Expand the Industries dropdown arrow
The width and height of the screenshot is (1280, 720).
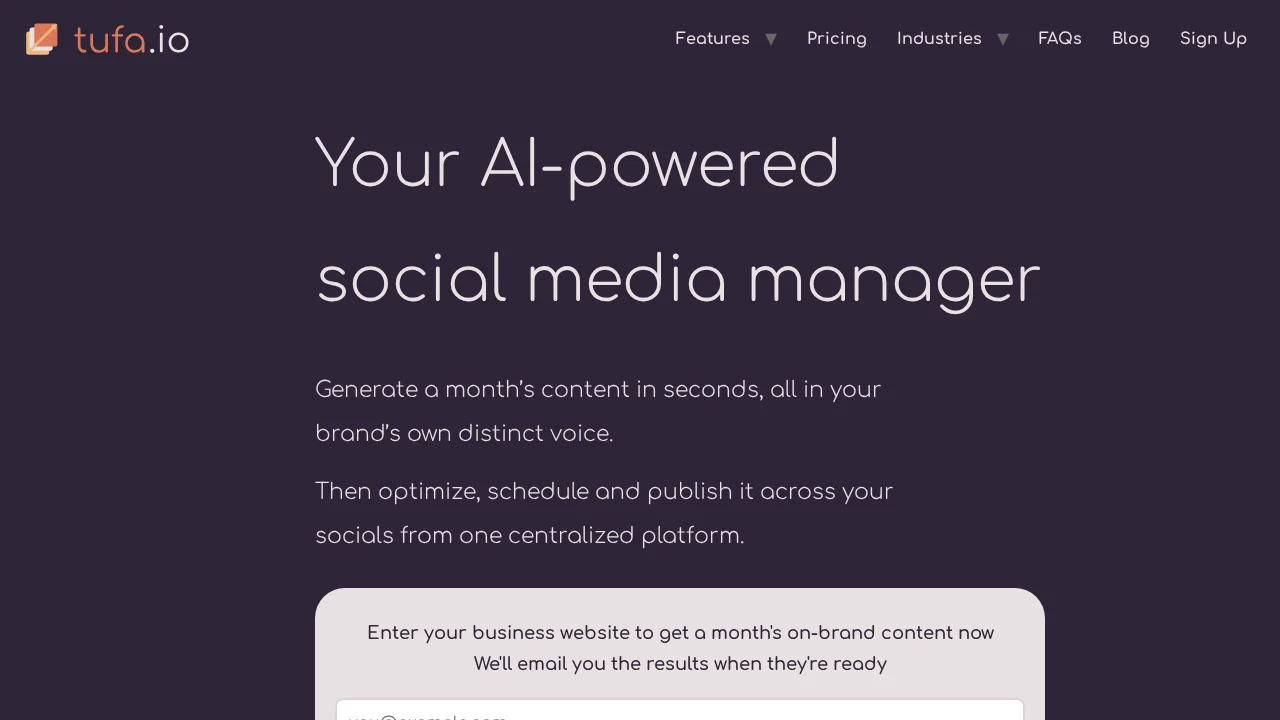point(1003,39)
